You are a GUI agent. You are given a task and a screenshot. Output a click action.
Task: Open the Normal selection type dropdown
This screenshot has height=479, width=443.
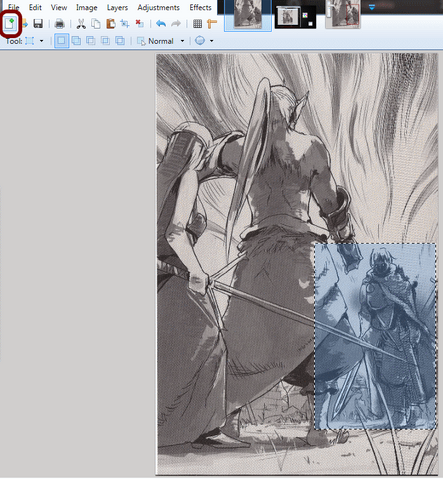pyautogui.click(x=182, y=41)
